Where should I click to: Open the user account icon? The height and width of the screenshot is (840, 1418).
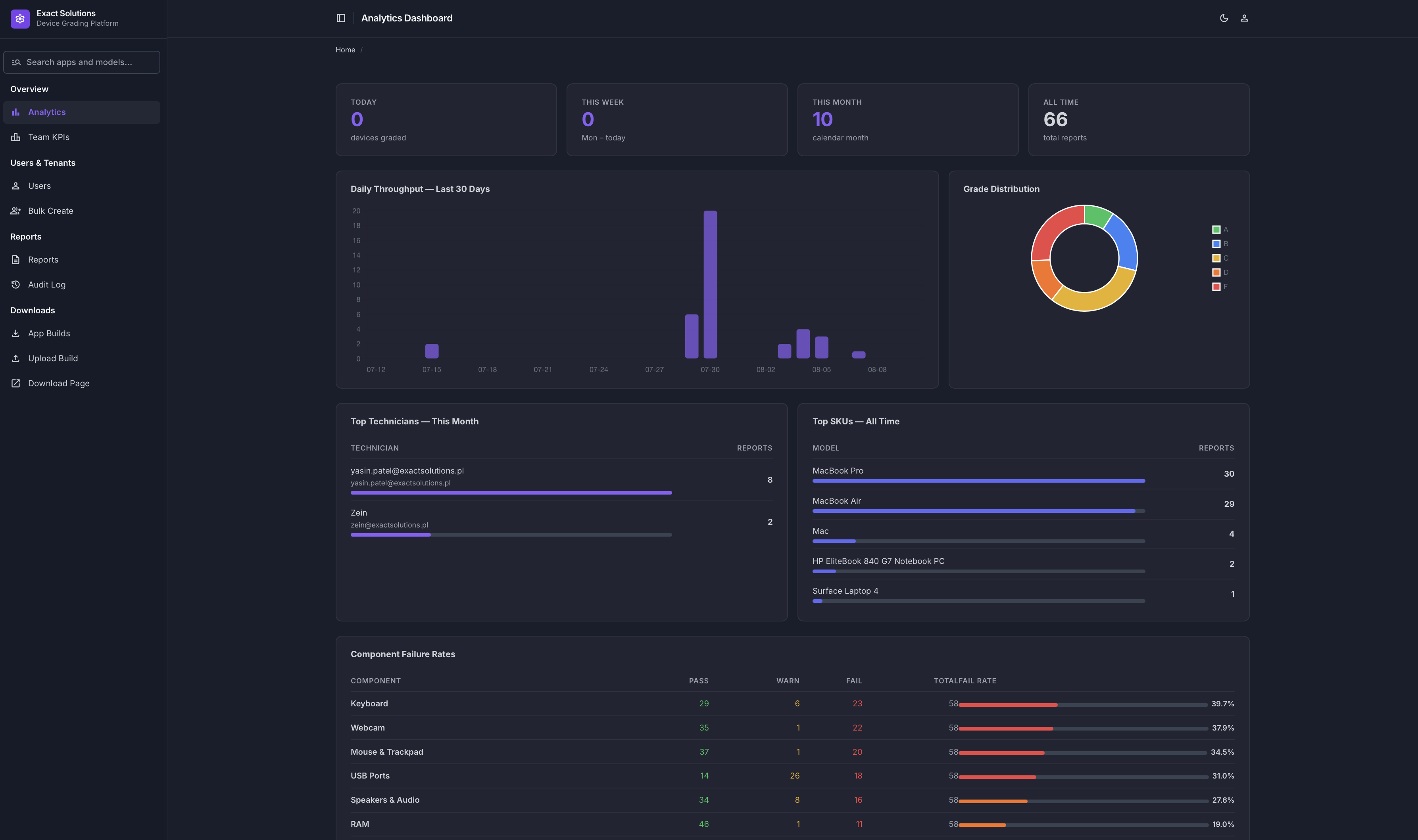[1244, 18]
